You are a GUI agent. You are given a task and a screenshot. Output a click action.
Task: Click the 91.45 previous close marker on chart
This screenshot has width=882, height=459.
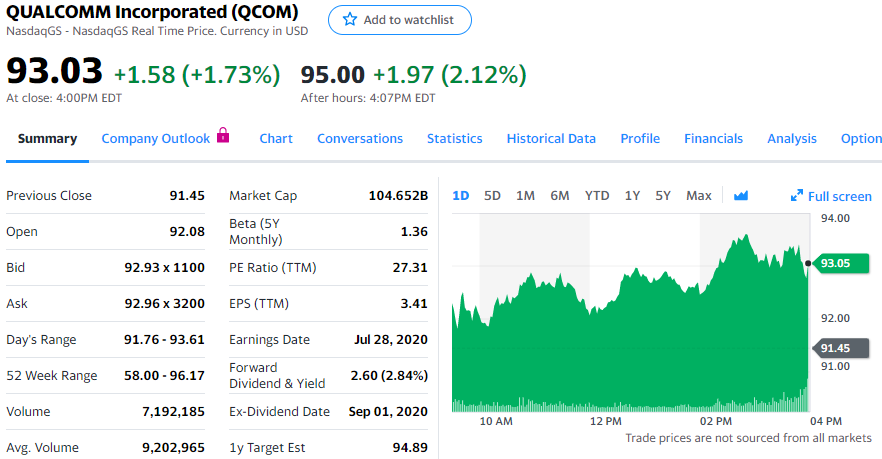(x=842, y=348)
